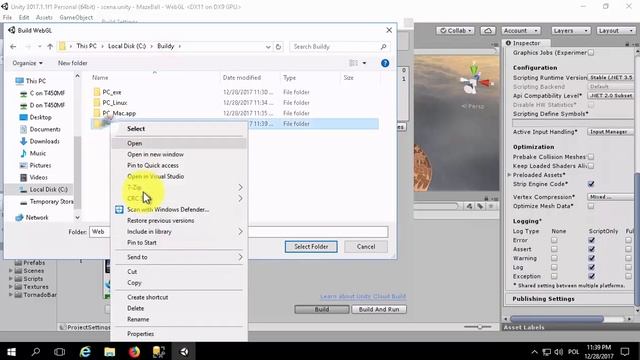
Task: Choose Open in context menu
Action: [x=179, y=143]
